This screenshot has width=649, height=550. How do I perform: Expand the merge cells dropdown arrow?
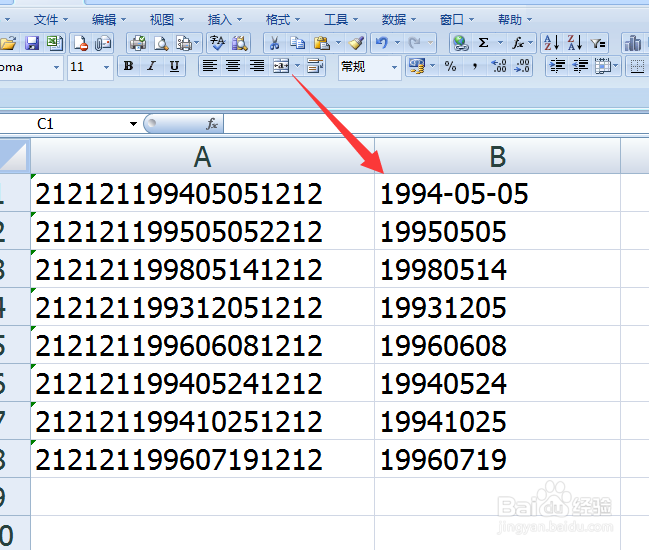tap(297, 66)
